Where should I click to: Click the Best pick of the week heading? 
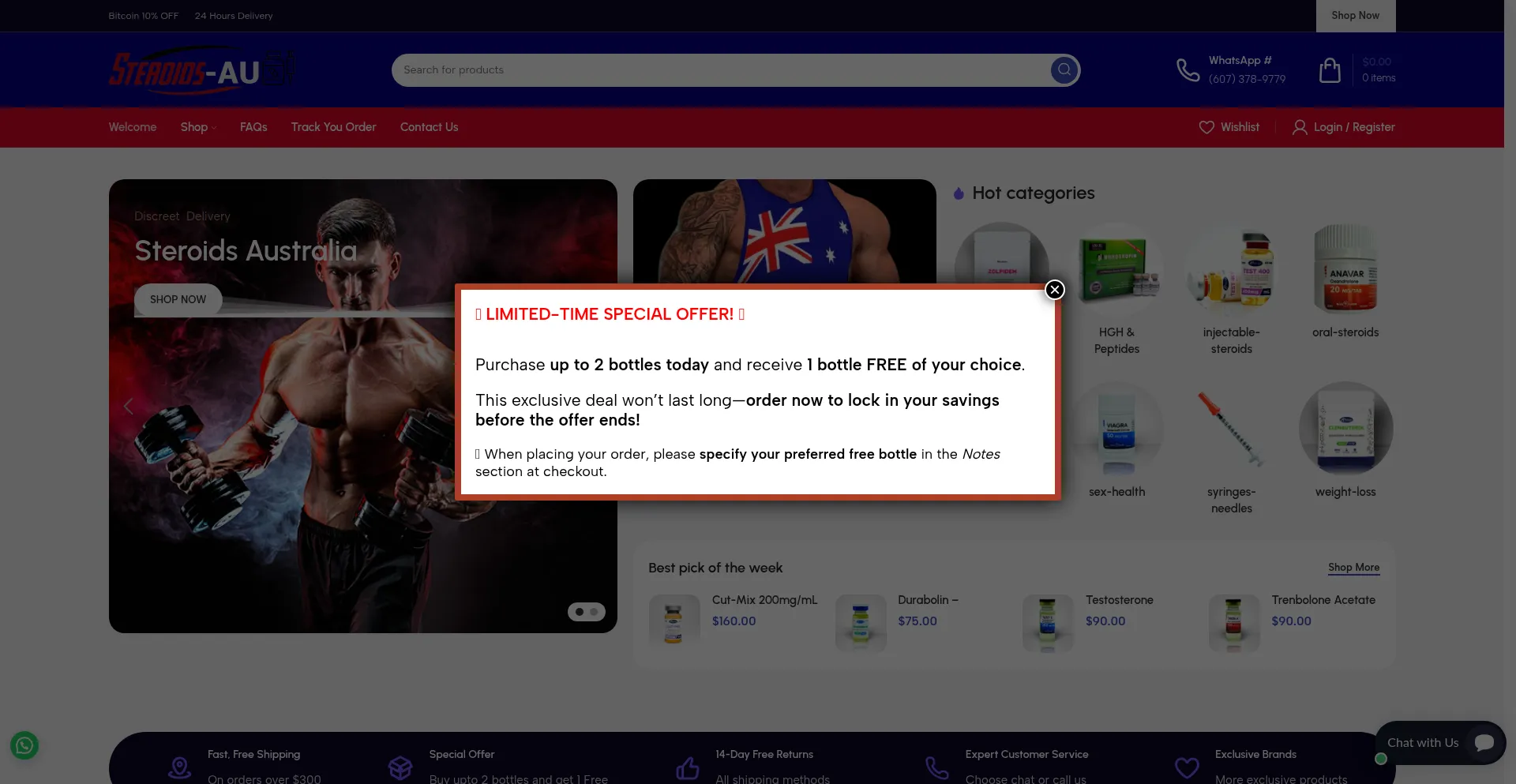pos(715,568)
